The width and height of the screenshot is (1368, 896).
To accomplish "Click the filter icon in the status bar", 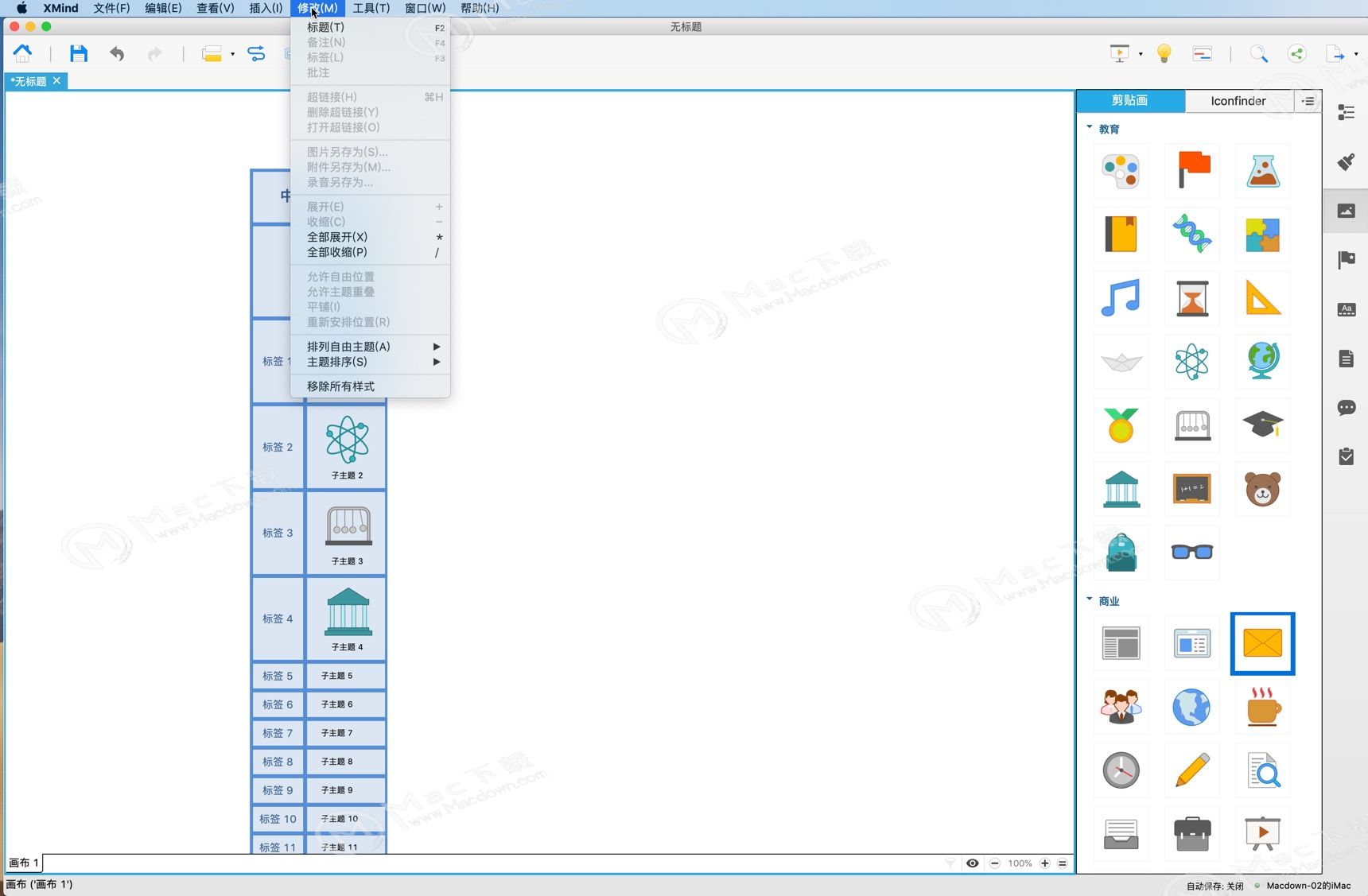I will coord(950,863).
